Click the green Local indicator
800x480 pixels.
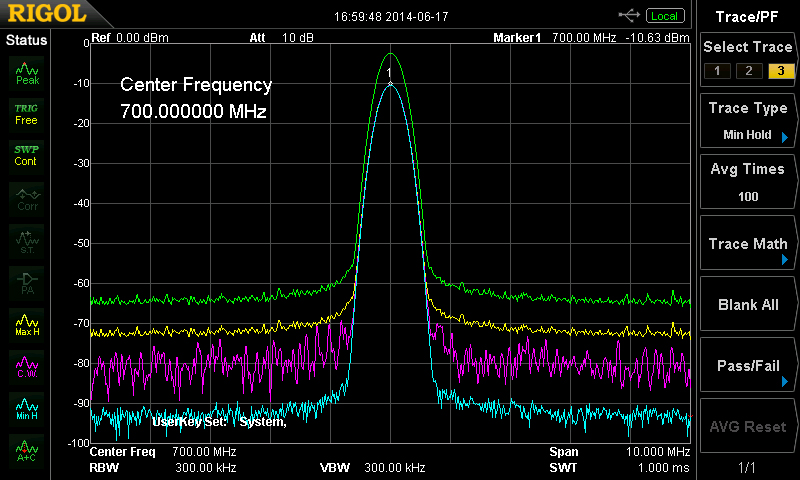click(663, 16)
